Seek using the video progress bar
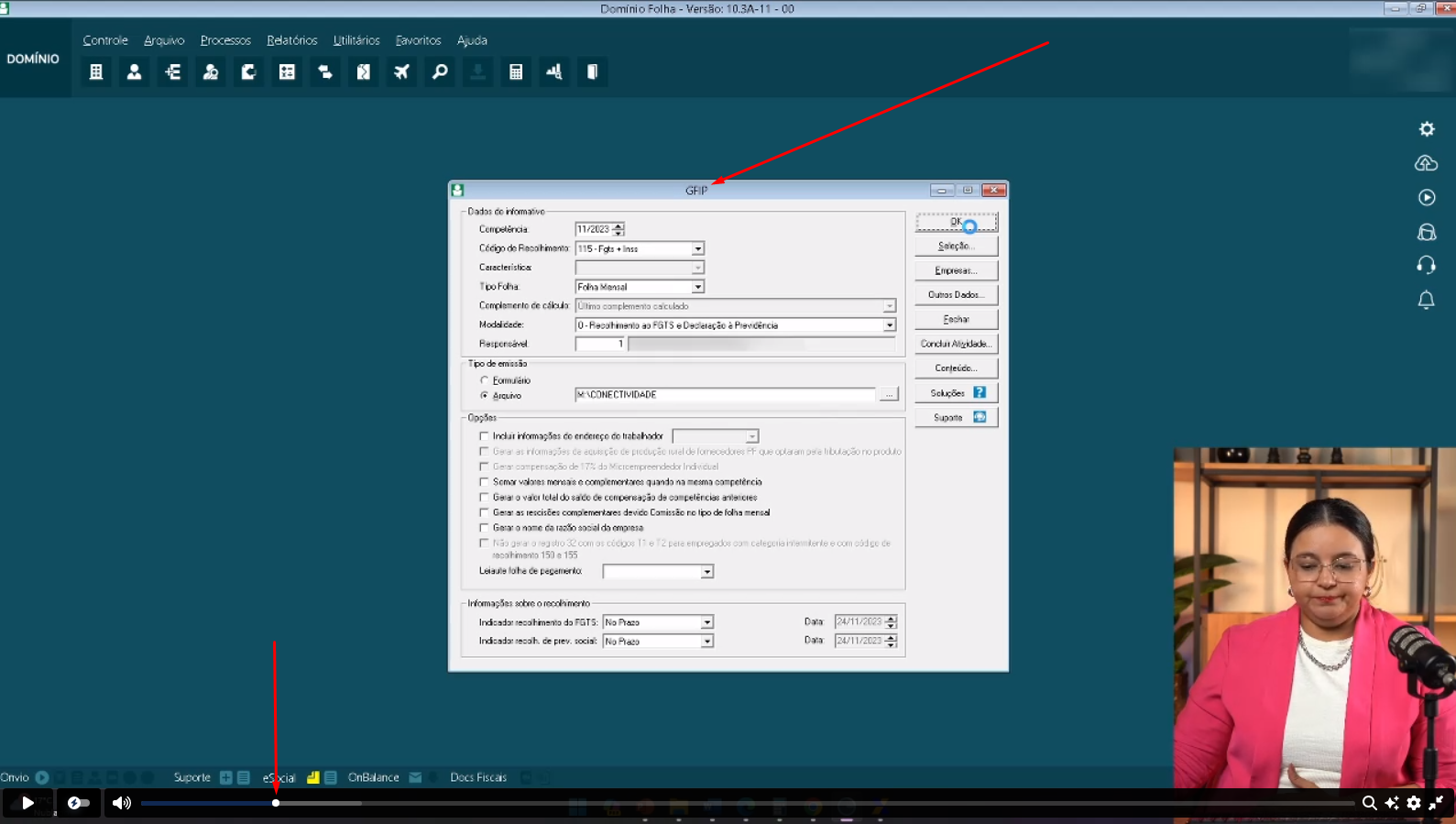1456x824 pixels. tap(747, 803)
